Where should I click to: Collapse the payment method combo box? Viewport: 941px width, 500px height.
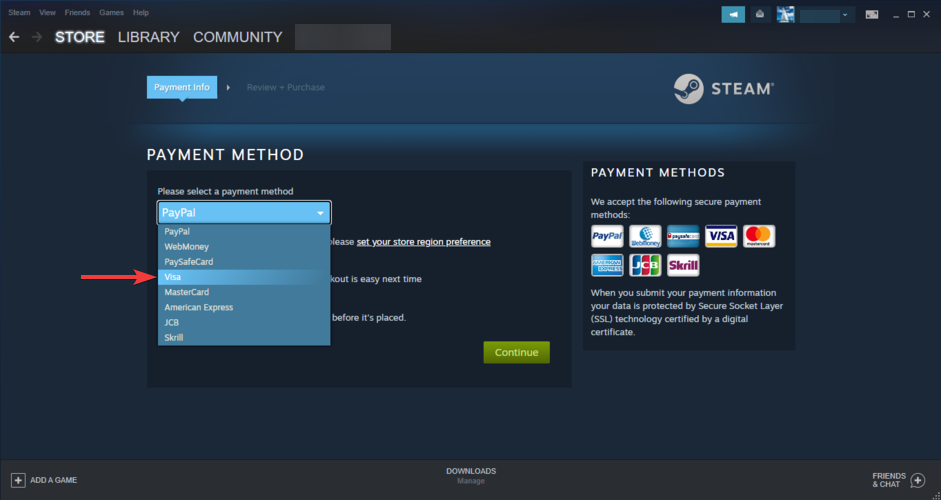pos(244,212)
